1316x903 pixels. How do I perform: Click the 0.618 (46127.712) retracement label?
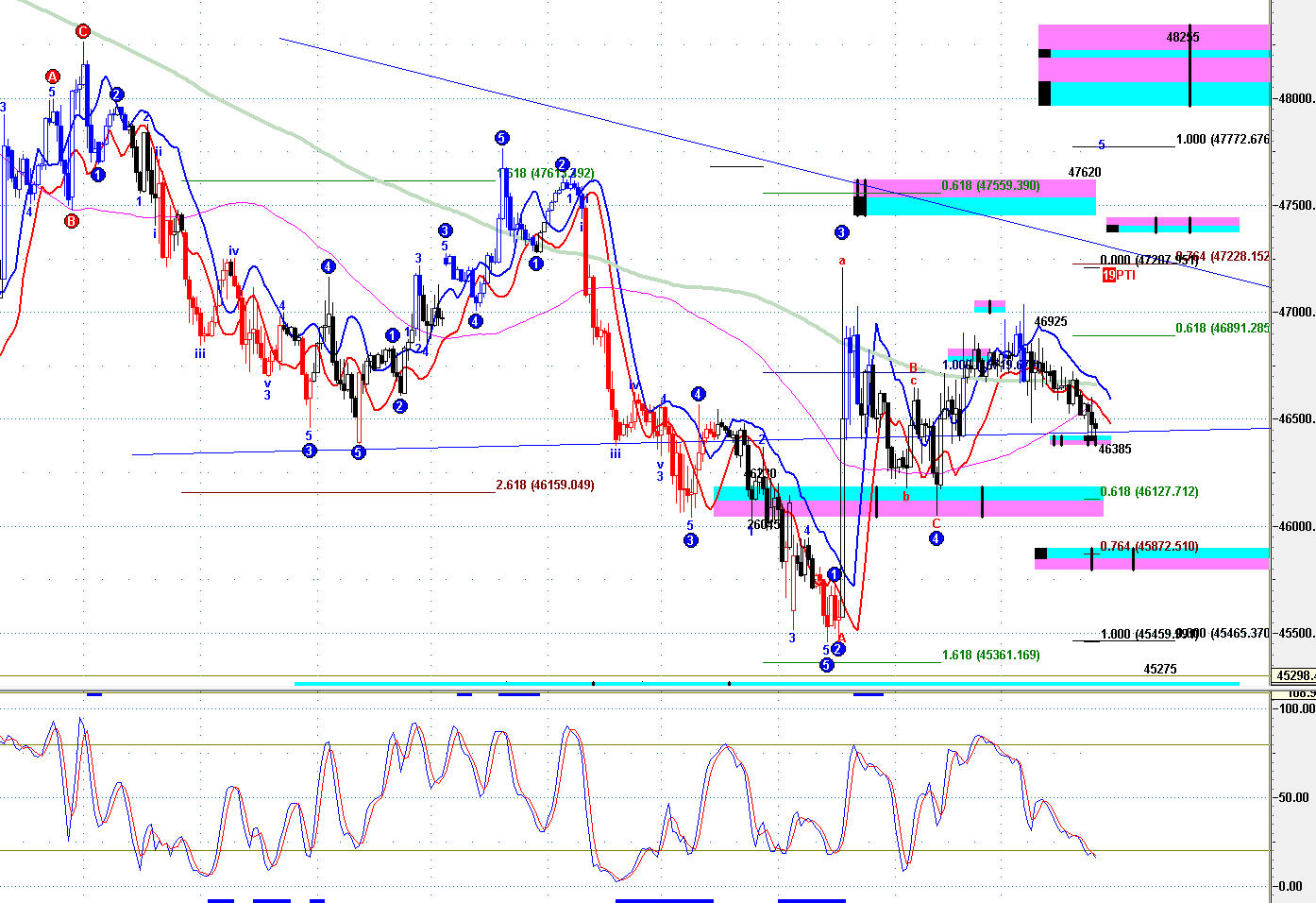(1149, 492)
